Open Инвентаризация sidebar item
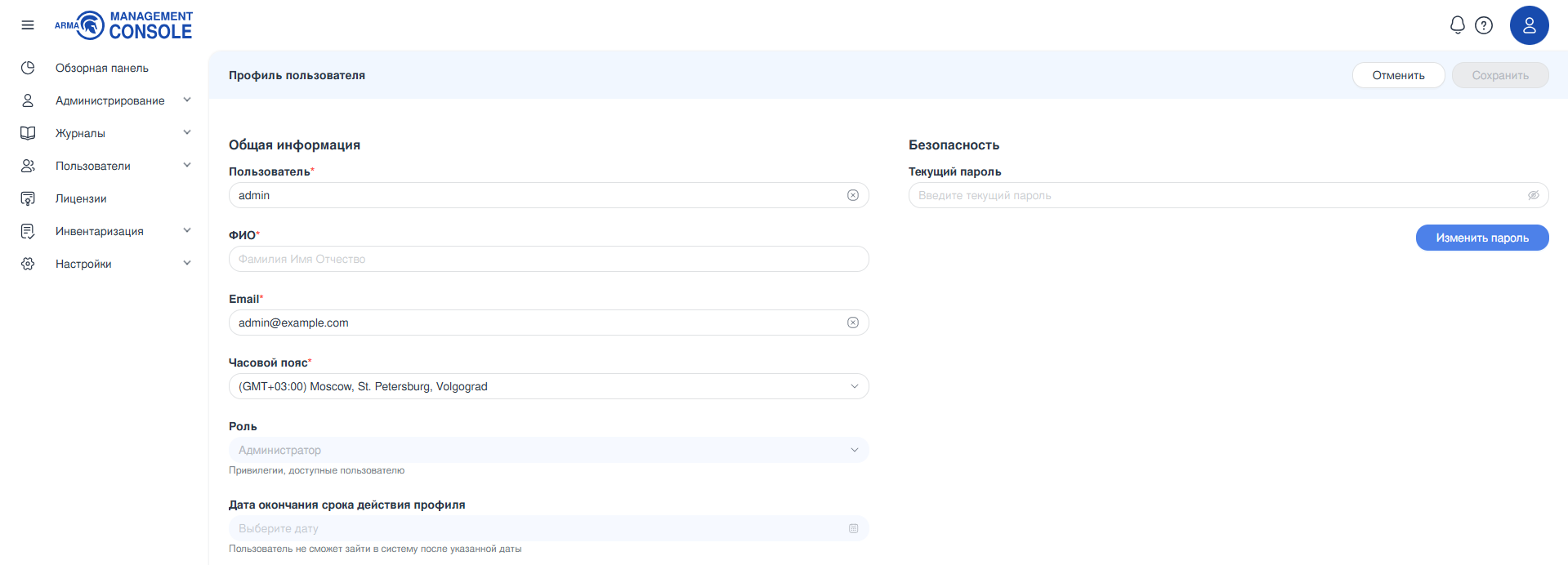 click(99, 231)
